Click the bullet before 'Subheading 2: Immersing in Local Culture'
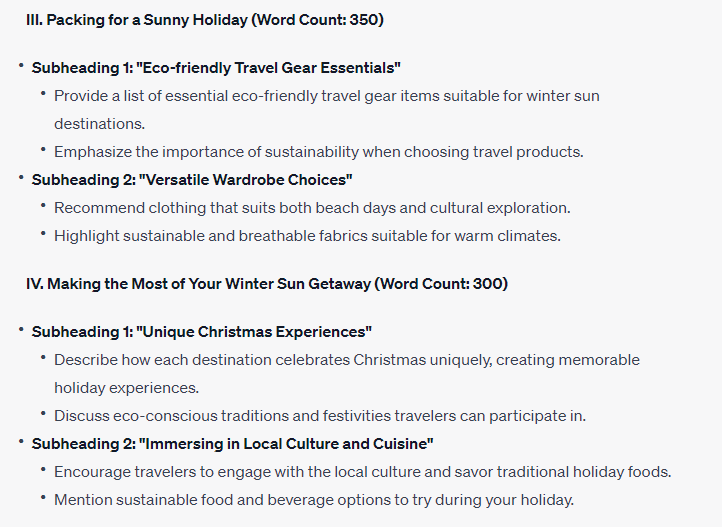 [21, 442]
